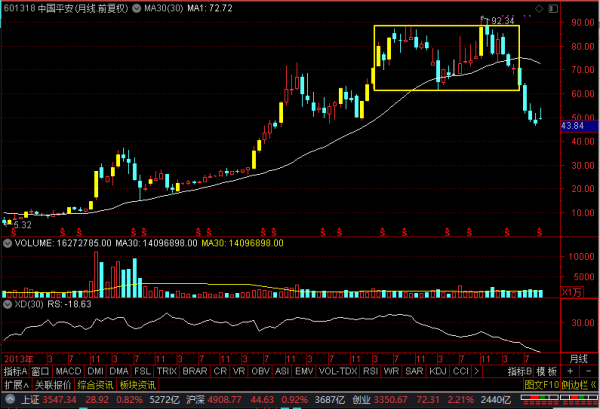Viewport: 600px width, 409px height.
Task: Toggle the 窗口 window option
Action: click(40, 371)
